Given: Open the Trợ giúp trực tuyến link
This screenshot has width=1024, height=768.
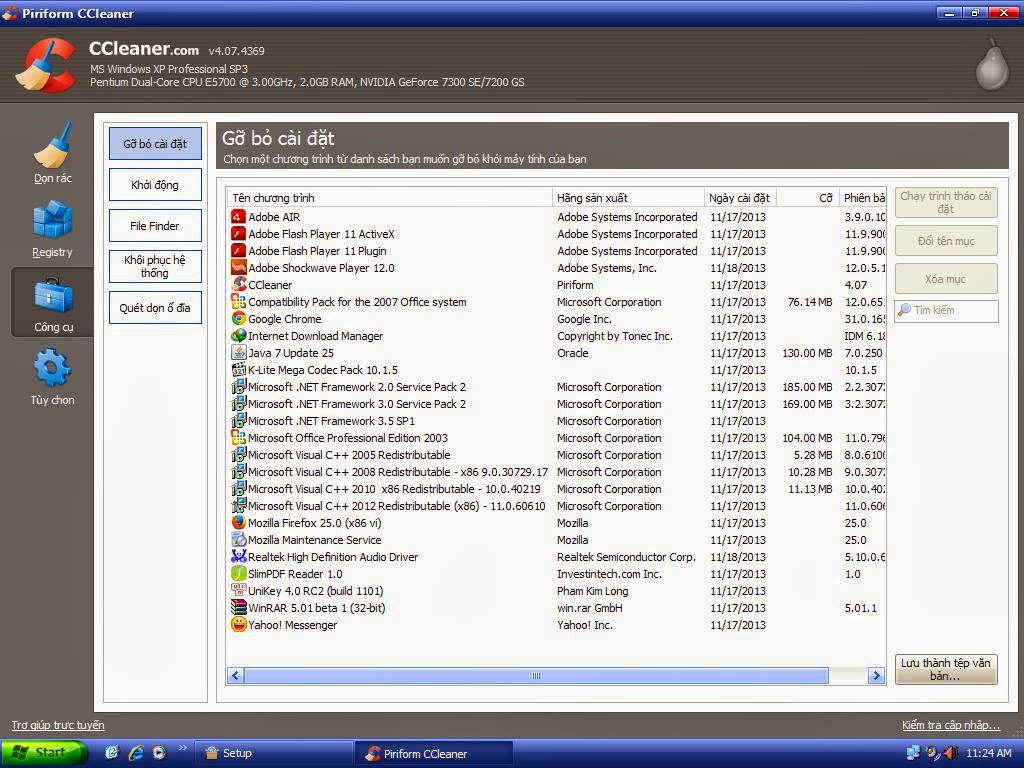Looking at the screenshot, I should coord(58,725).
